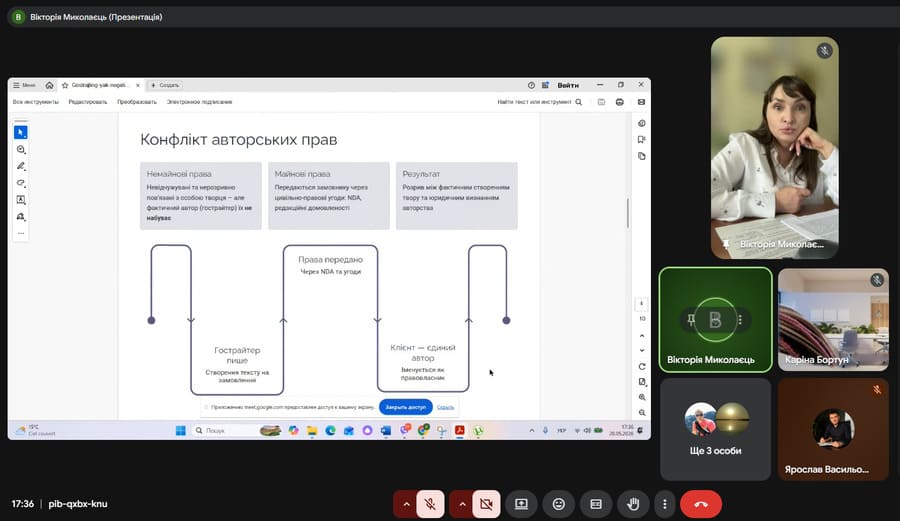
Task: Zoom in with right panel magnifier plus
Action: coord(642,397)
